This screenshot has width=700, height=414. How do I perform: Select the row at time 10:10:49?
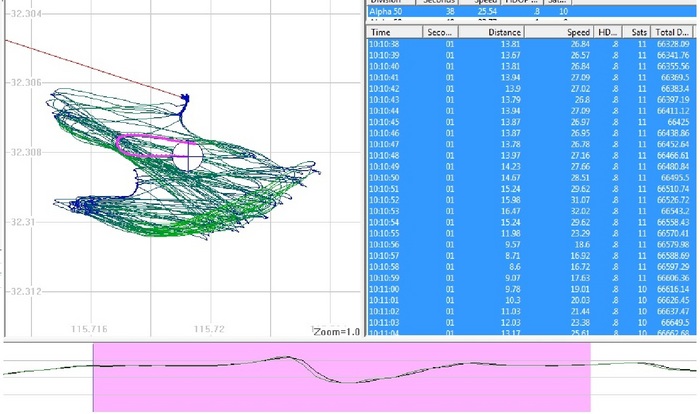pos(531,167)
